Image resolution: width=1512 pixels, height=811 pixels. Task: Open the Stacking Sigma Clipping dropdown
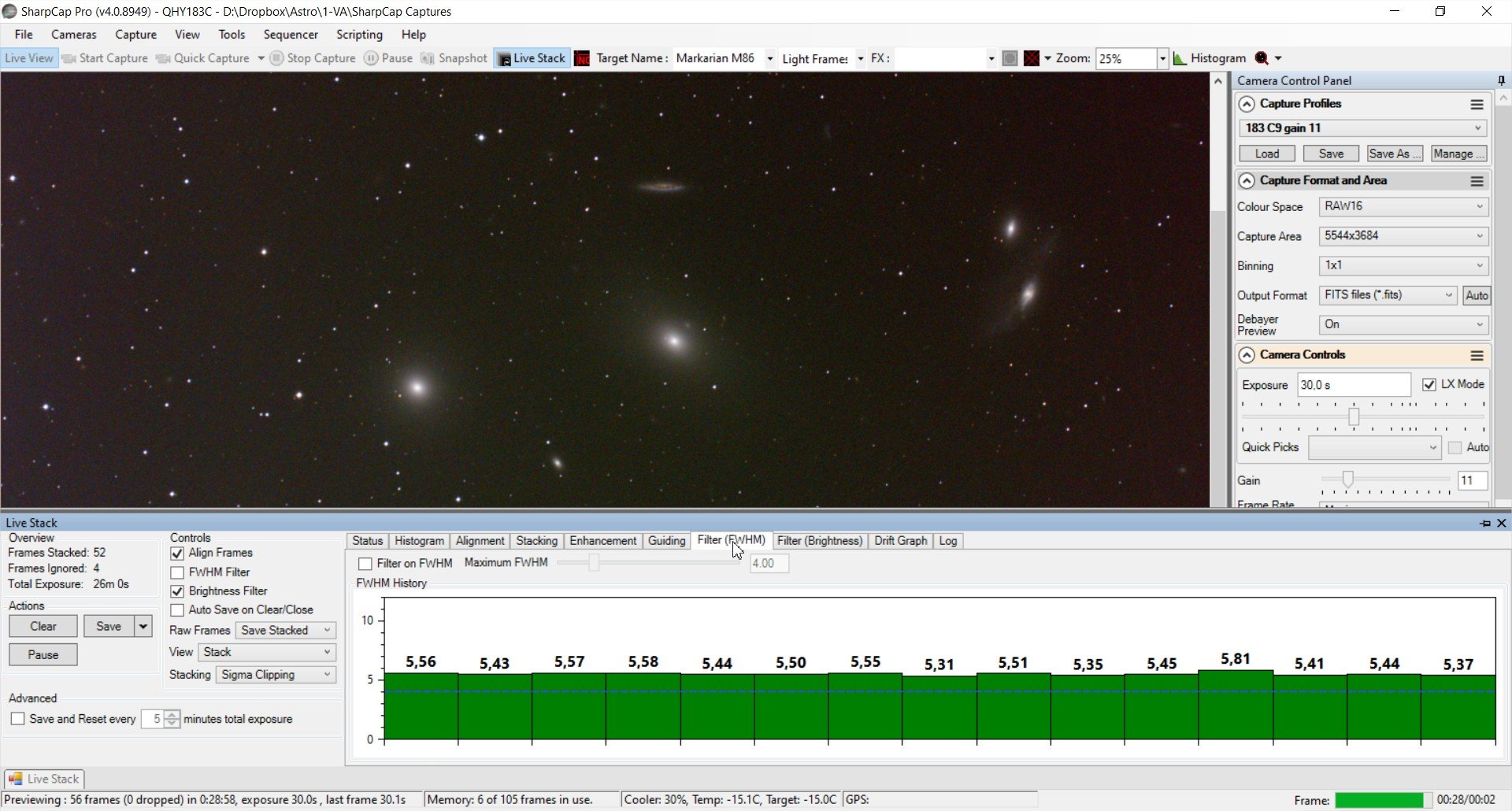tap(276, 675)
